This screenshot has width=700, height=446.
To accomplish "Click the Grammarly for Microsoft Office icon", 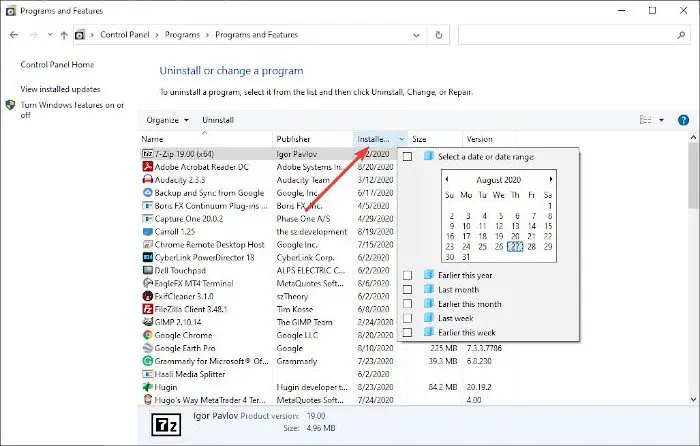I will point(147,361).
